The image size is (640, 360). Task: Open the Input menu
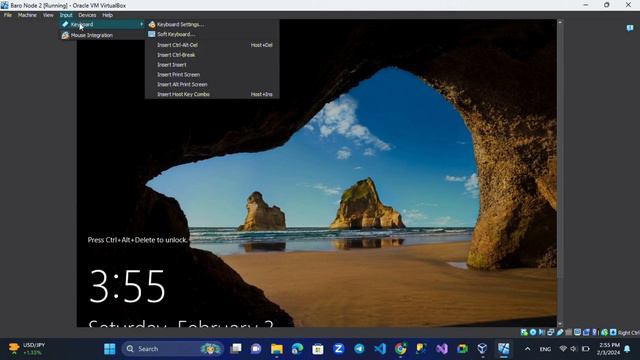[66, 15]
